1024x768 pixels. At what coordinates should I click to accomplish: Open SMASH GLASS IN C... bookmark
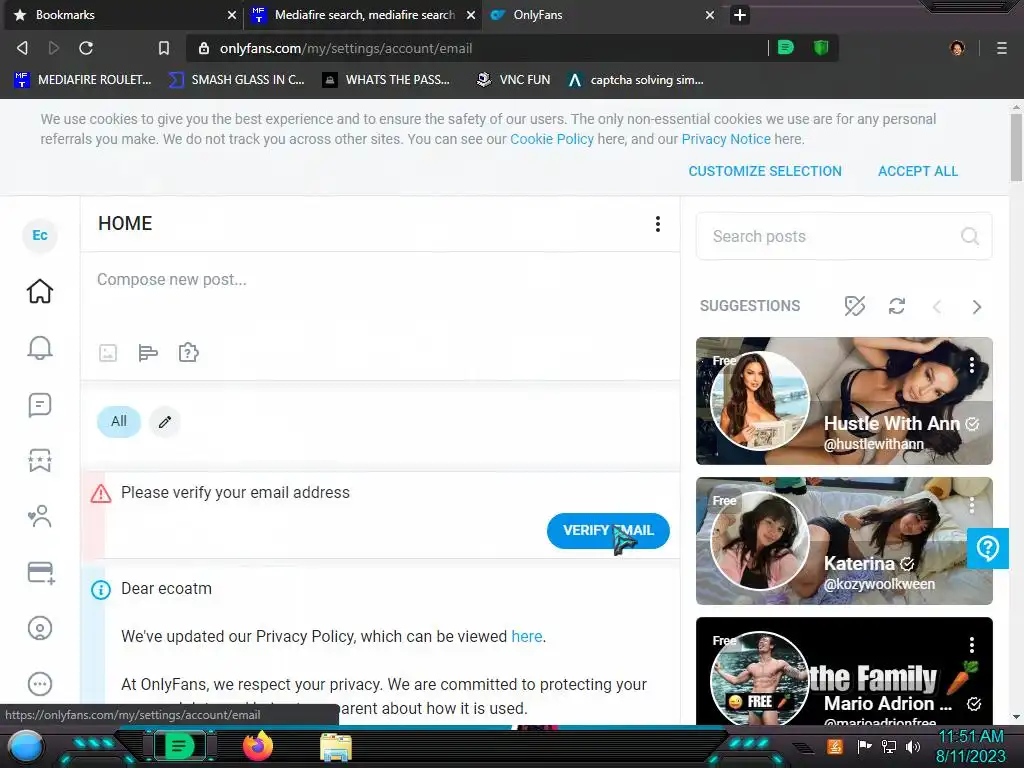pyautogui.click(x=236, y=80)
